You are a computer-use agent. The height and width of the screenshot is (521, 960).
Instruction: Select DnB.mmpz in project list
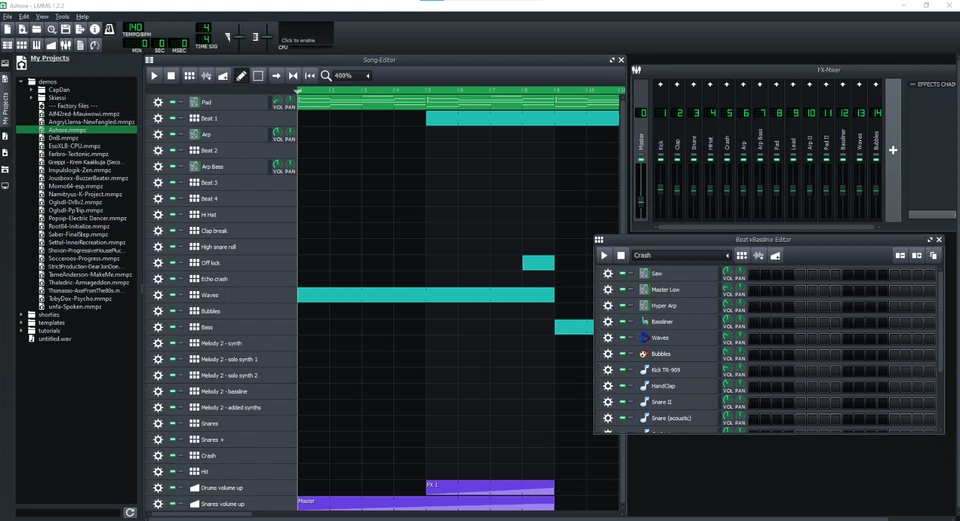point(63,138)
